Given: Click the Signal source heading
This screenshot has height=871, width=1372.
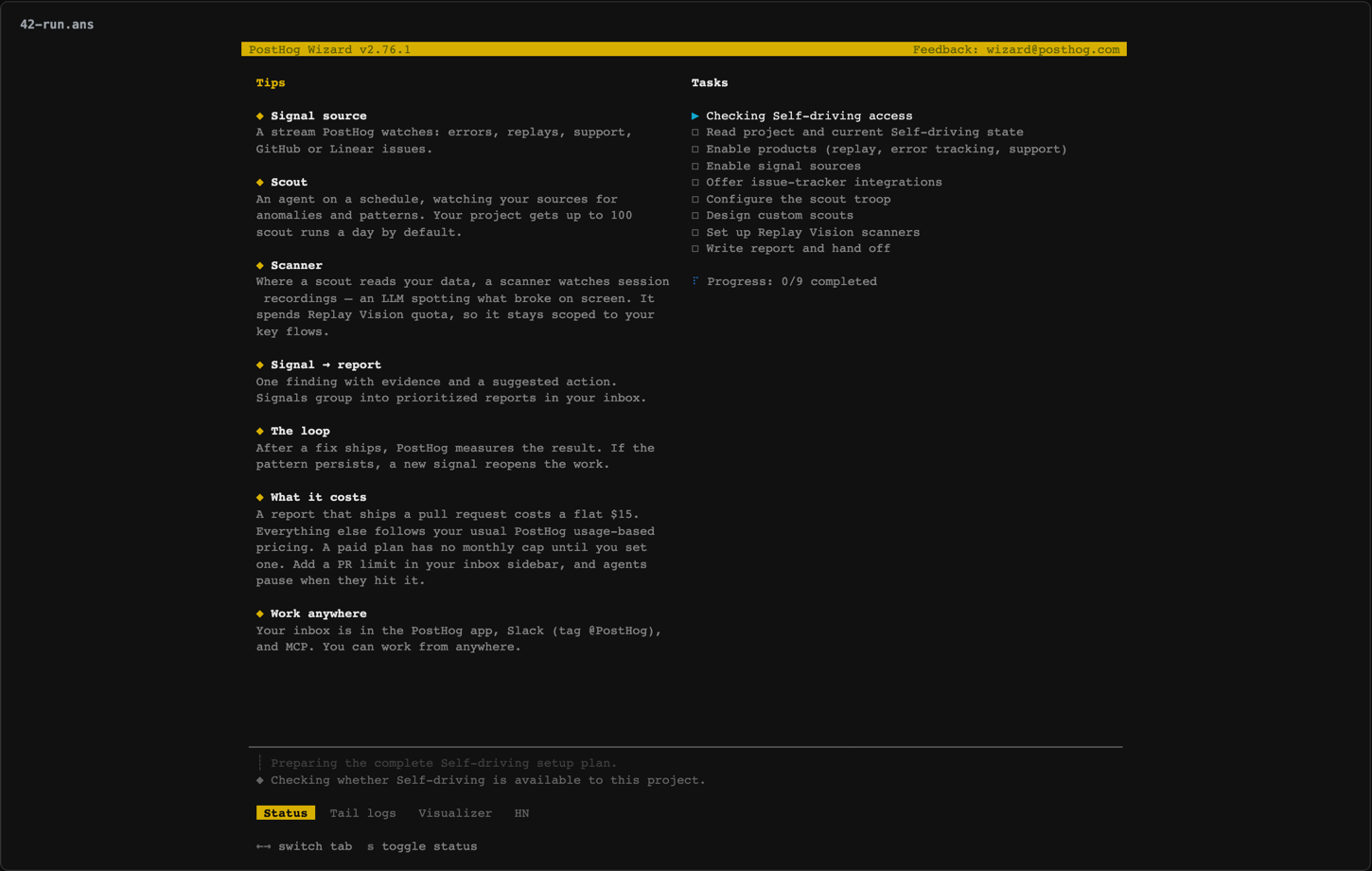Looking at the screenshot, I should [x=318, y=116].
